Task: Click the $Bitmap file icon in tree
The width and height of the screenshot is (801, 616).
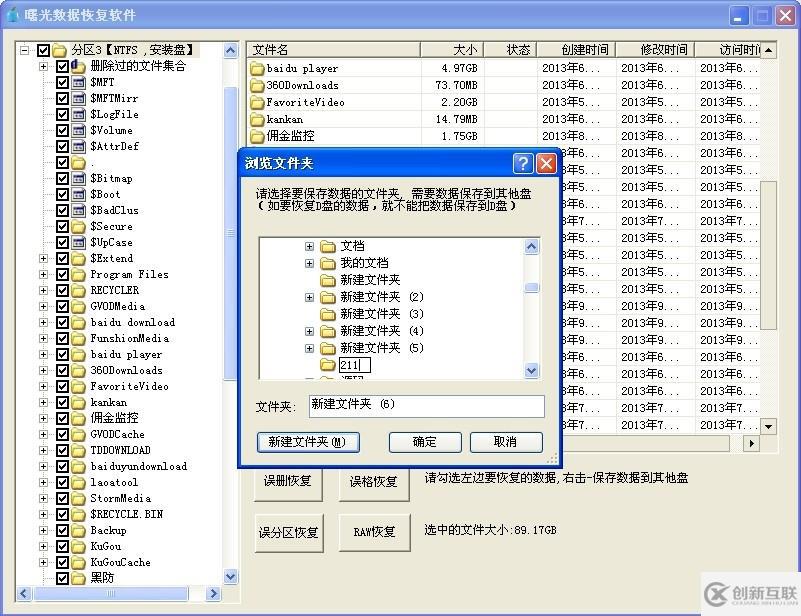Action: tap(79, 179)
